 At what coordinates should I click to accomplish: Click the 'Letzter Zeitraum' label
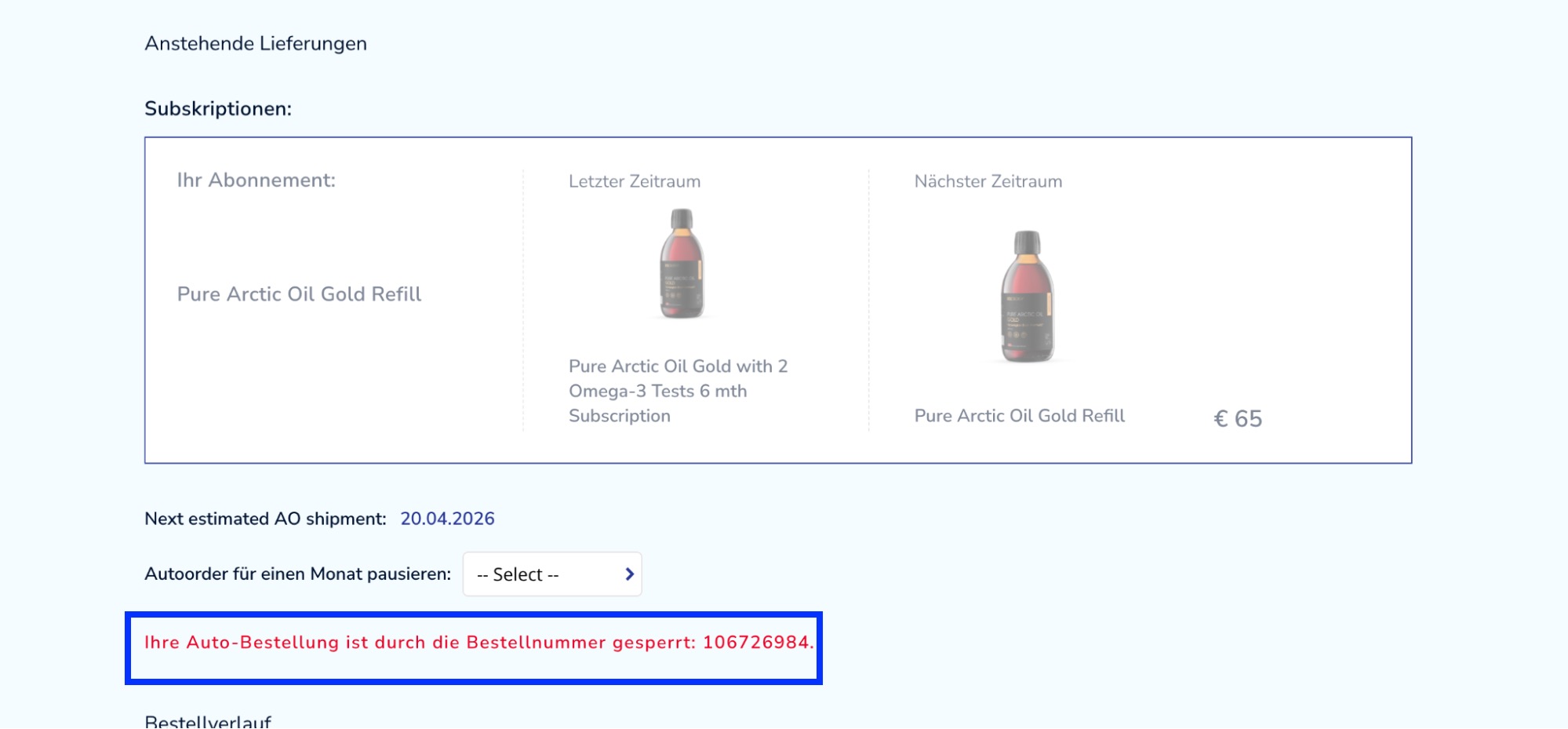(x=635, y=181)
